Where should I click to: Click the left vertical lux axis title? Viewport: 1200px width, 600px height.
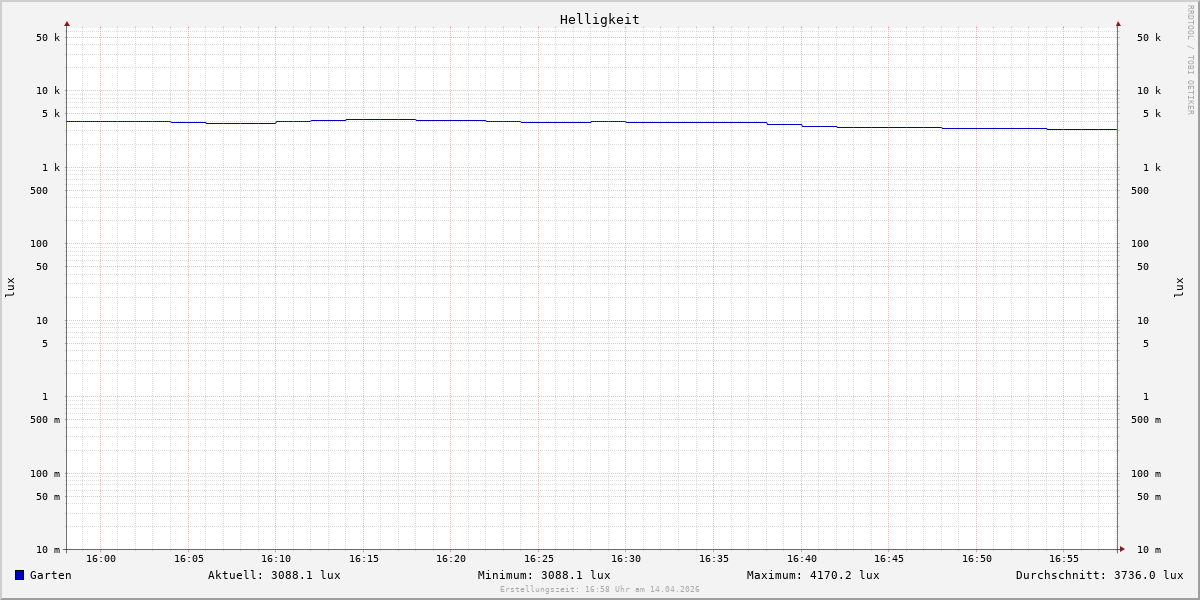(x=10, y=287)
